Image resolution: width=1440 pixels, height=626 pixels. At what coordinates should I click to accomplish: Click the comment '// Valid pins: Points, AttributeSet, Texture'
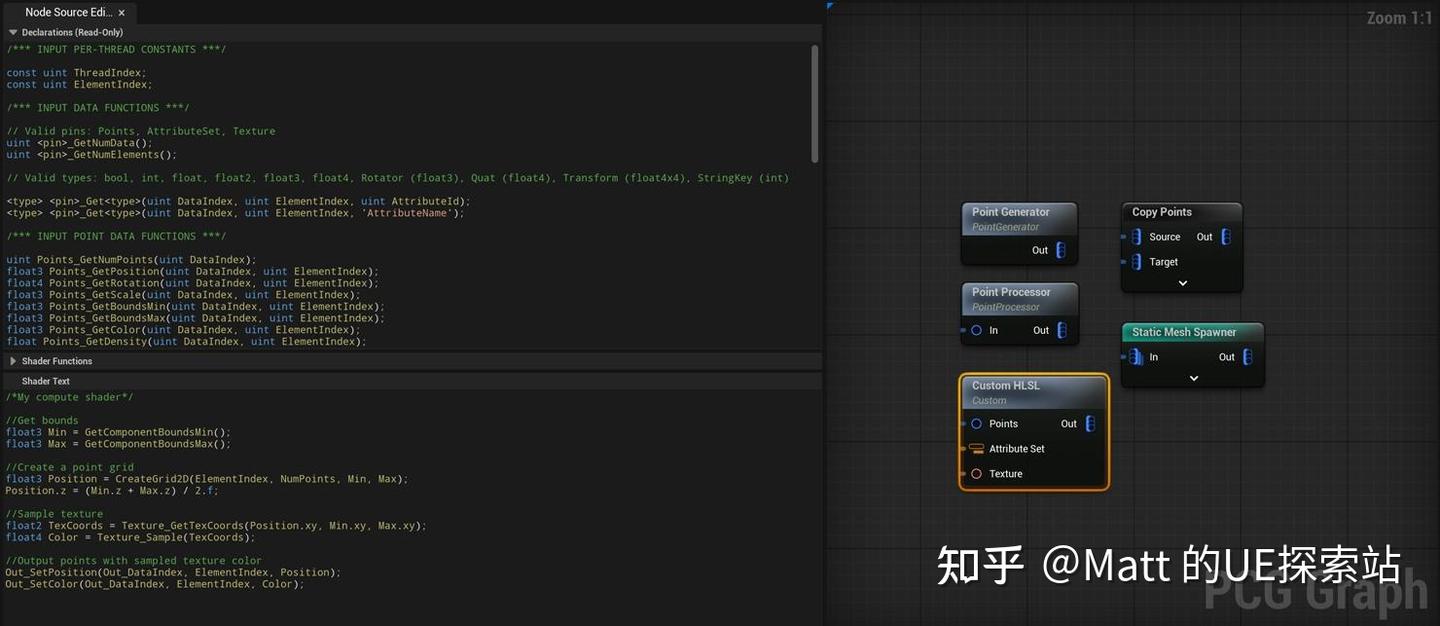tap(140, 131)
